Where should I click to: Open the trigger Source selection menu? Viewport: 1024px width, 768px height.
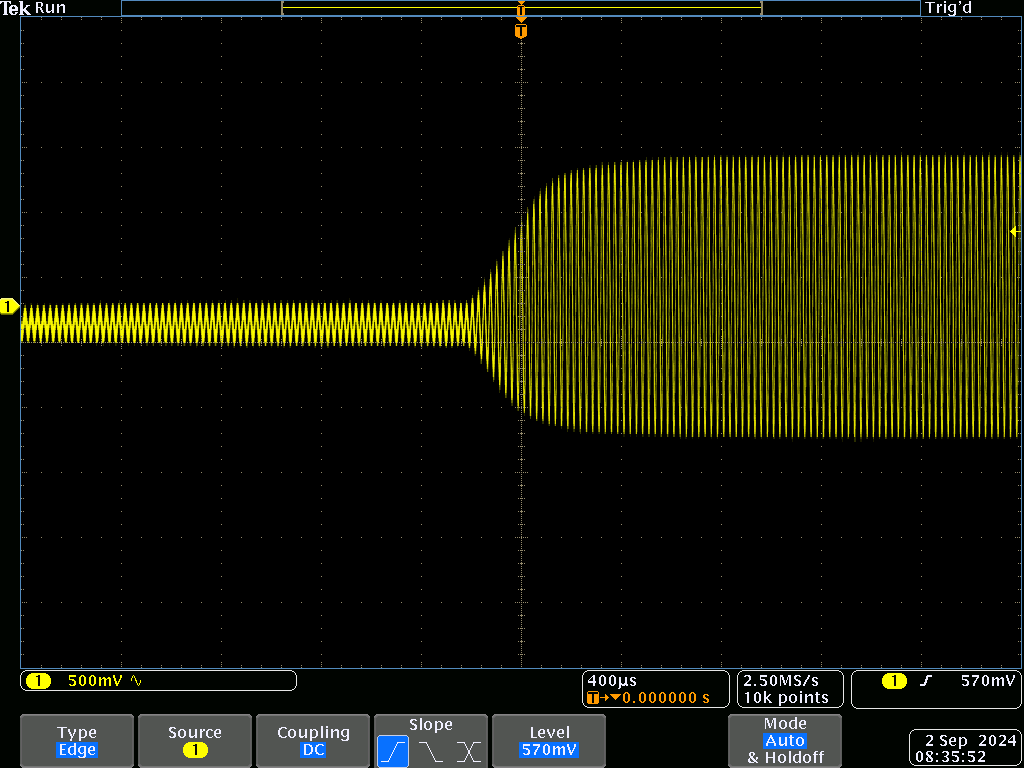tap(195, 740)
